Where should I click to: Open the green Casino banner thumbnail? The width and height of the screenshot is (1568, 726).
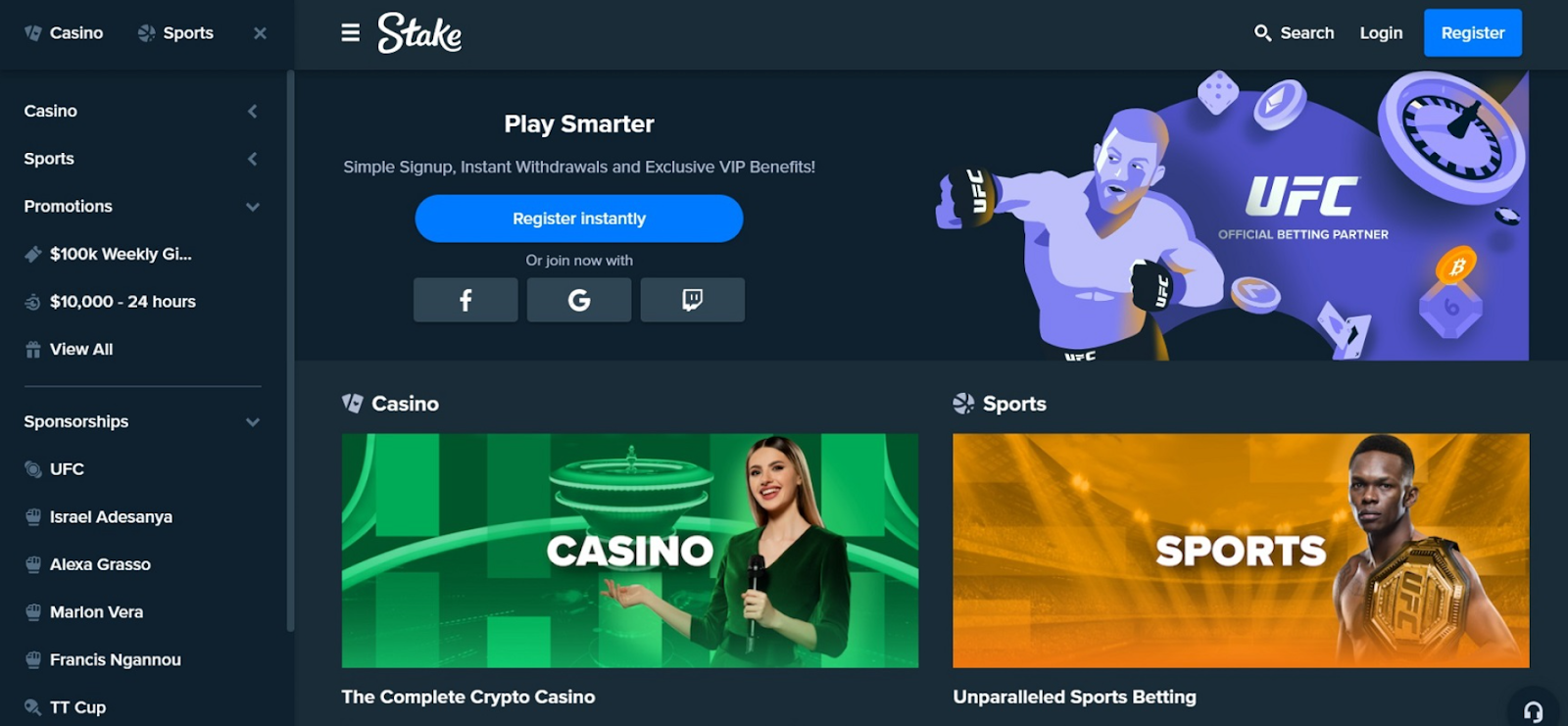[630, 551]
